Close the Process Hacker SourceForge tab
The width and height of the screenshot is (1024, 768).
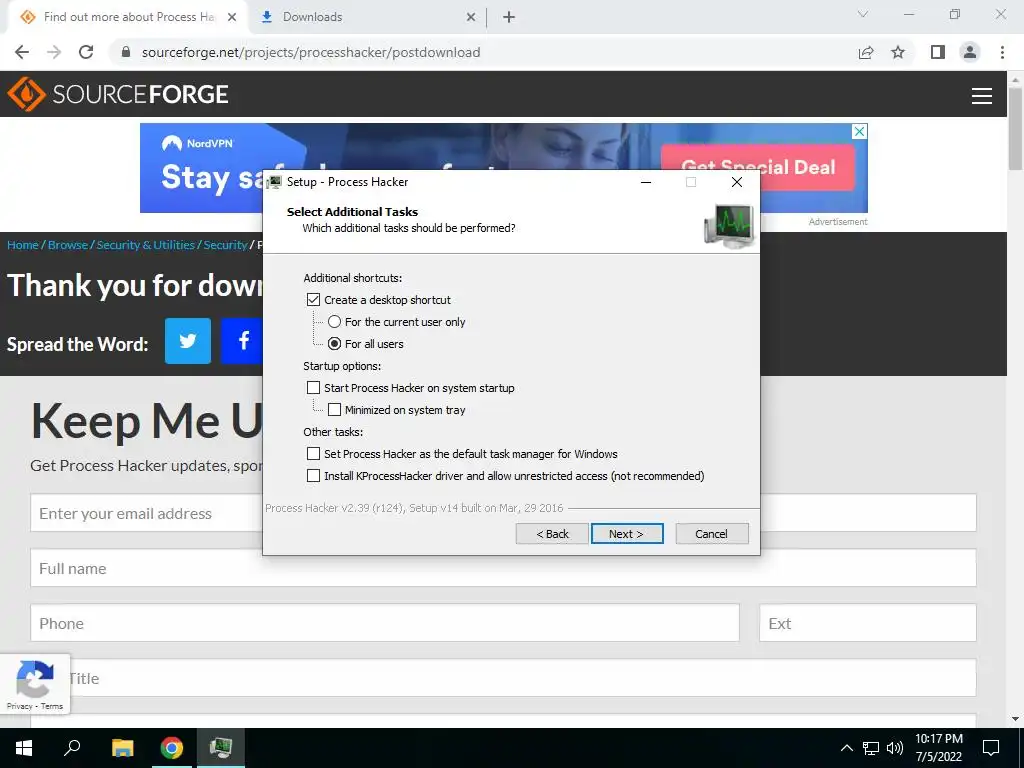[232, 17]
